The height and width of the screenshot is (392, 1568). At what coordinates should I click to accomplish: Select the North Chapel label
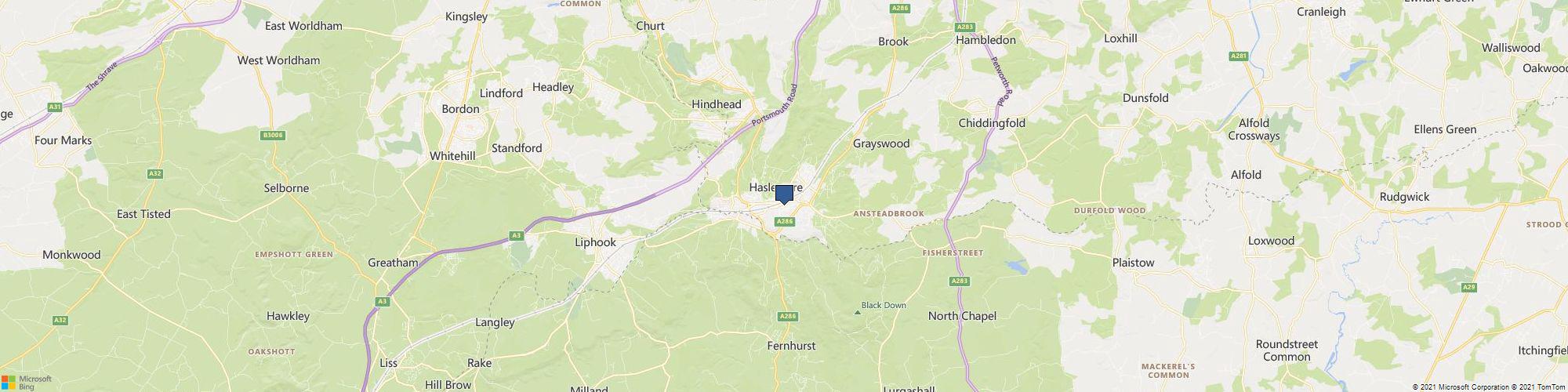[962, 316]
